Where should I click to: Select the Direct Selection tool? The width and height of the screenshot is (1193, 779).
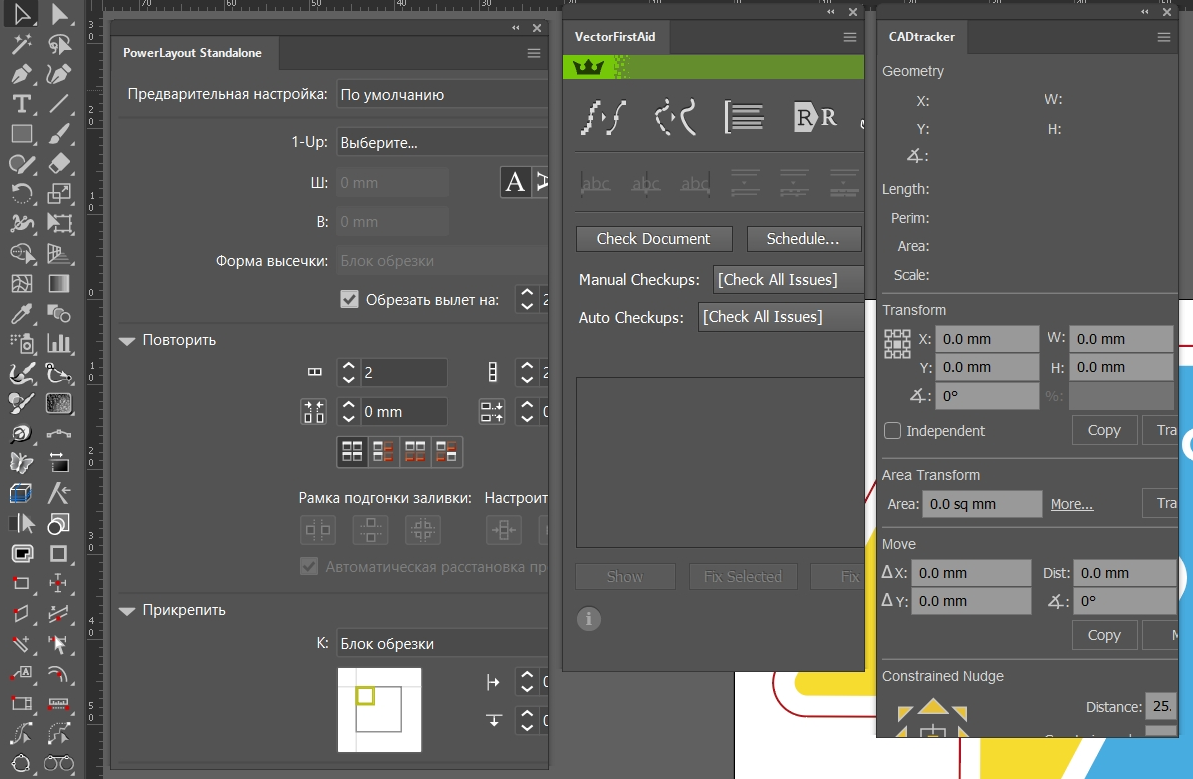pos(59,14)
